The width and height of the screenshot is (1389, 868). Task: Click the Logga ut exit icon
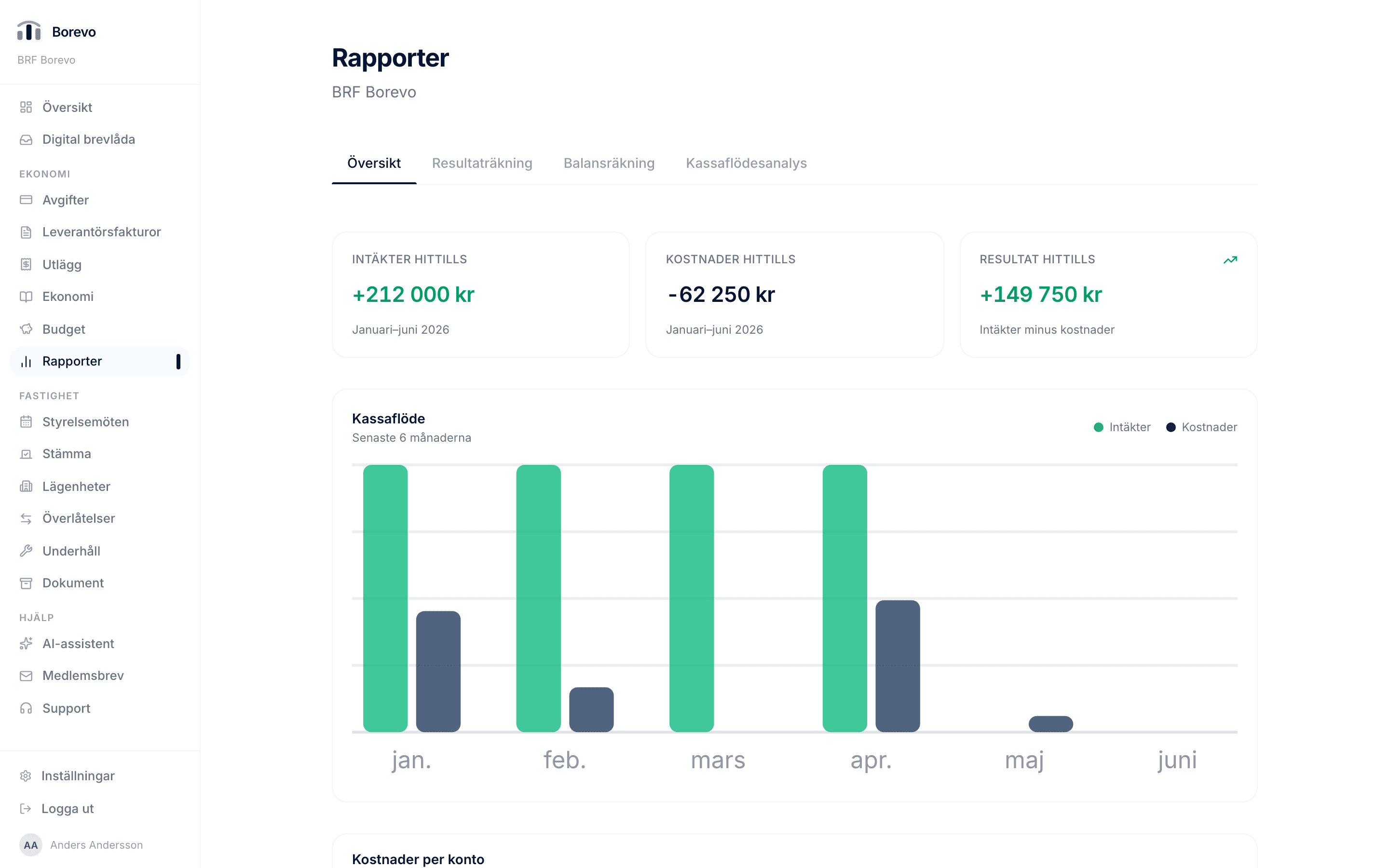click(x=25, y=809)
